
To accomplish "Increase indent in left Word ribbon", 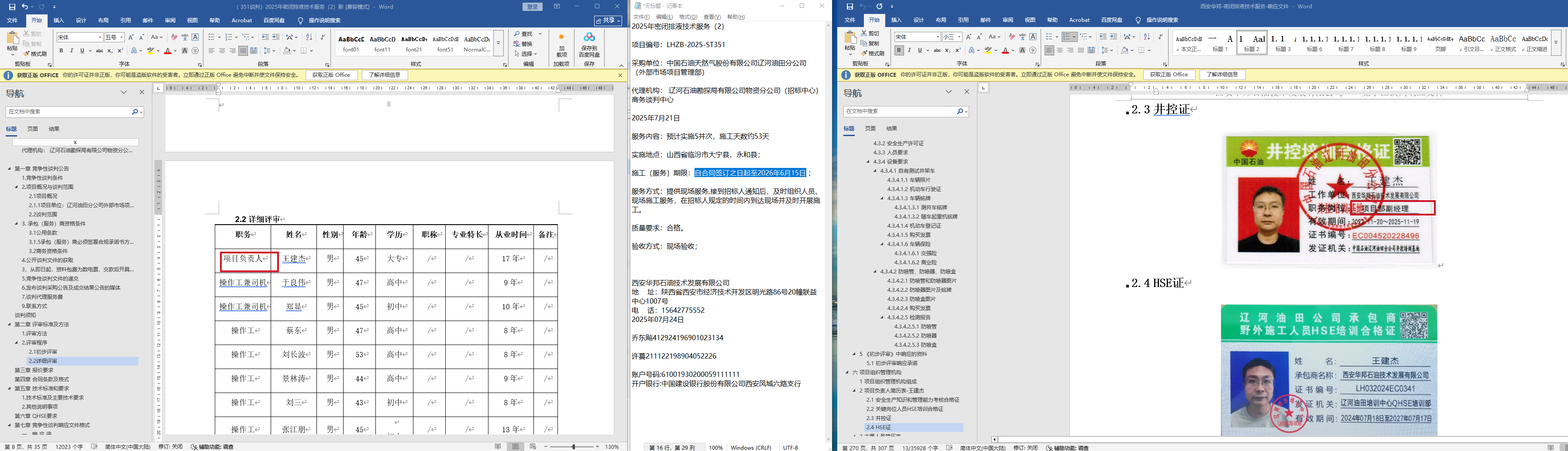I will 276,37.
